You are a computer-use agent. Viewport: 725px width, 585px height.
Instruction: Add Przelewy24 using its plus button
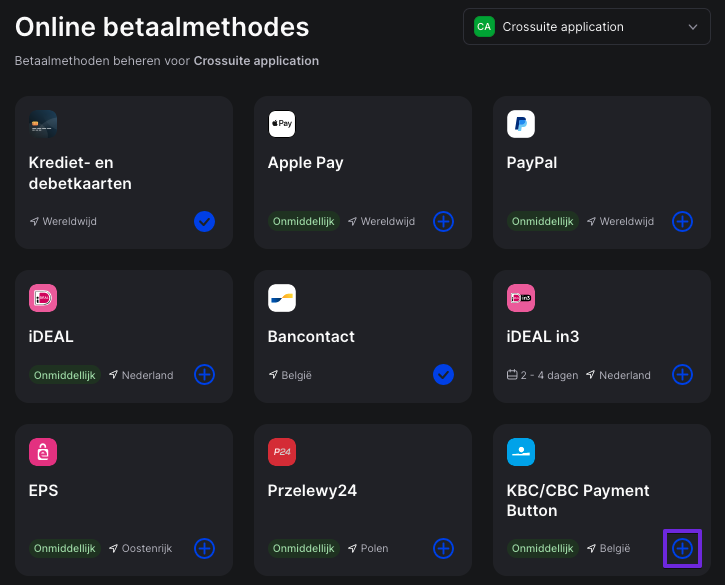[x=443, y=548]
